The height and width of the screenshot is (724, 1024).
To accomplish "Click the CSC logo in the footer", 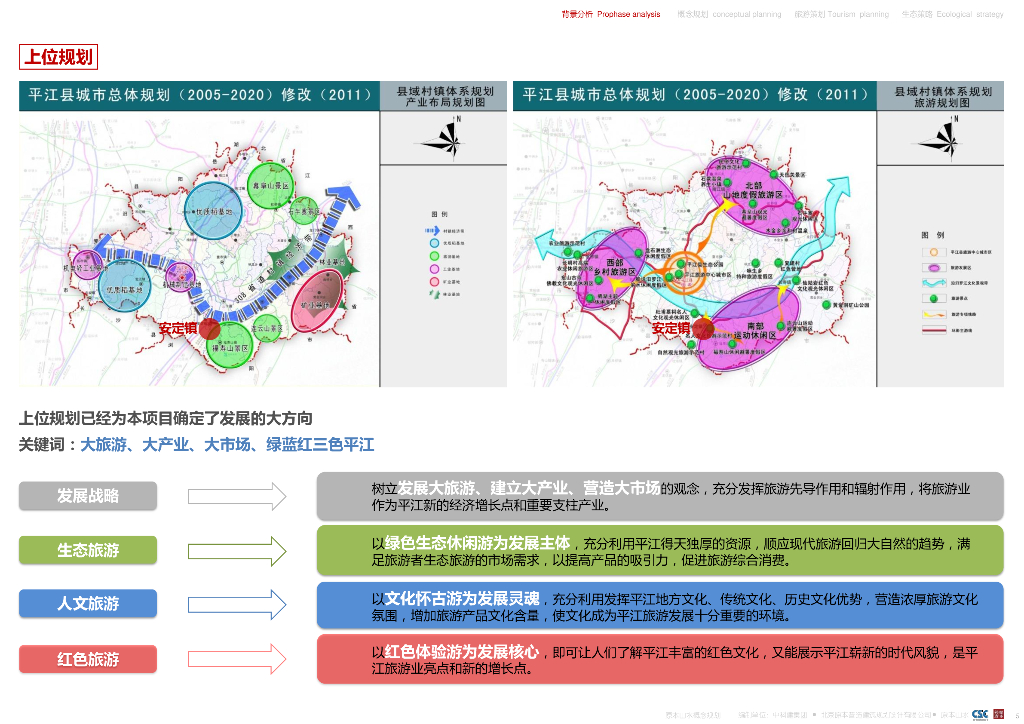I will coord(980,714).
